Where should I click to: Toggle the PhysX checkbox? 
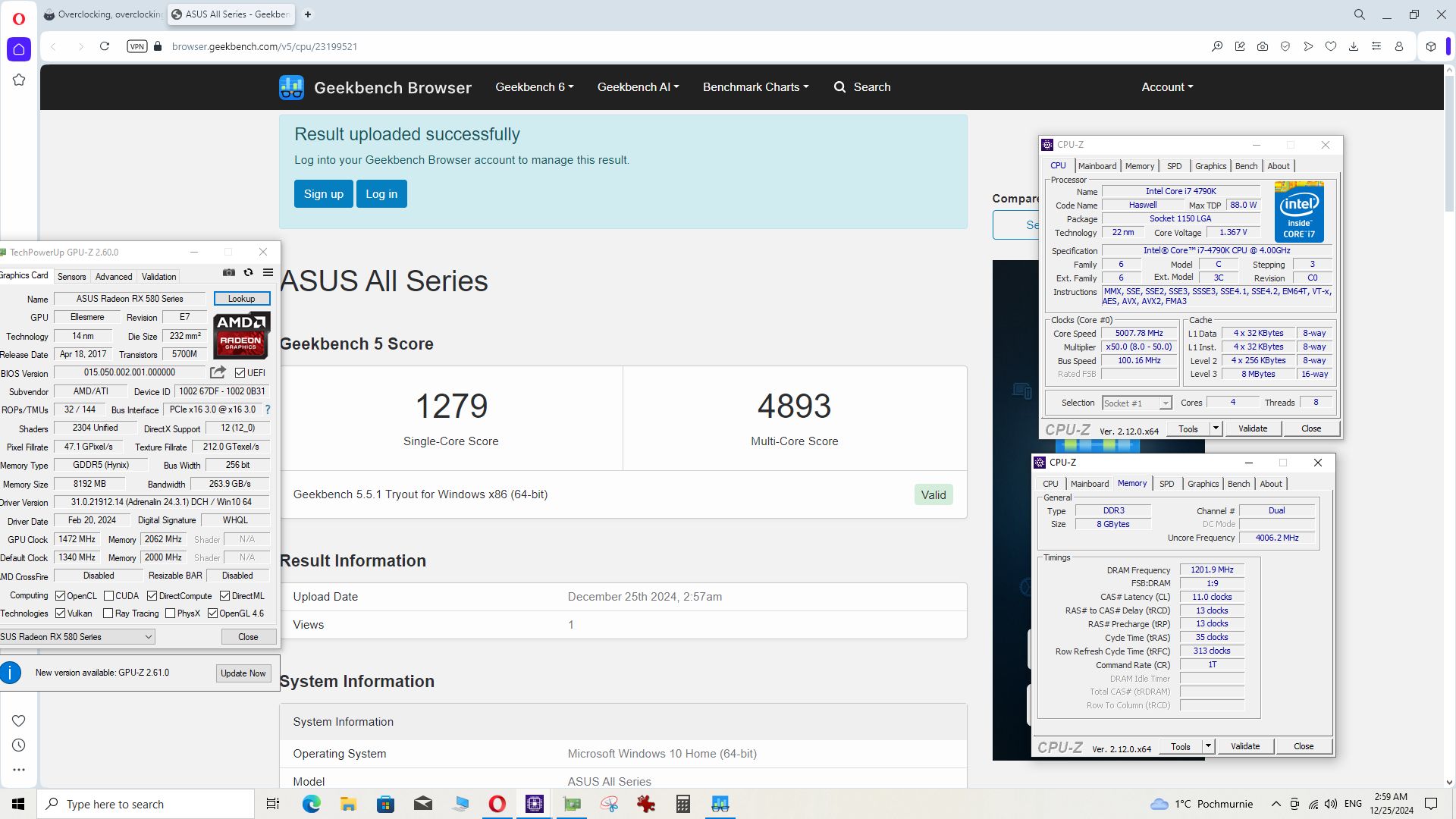(170, 613)
